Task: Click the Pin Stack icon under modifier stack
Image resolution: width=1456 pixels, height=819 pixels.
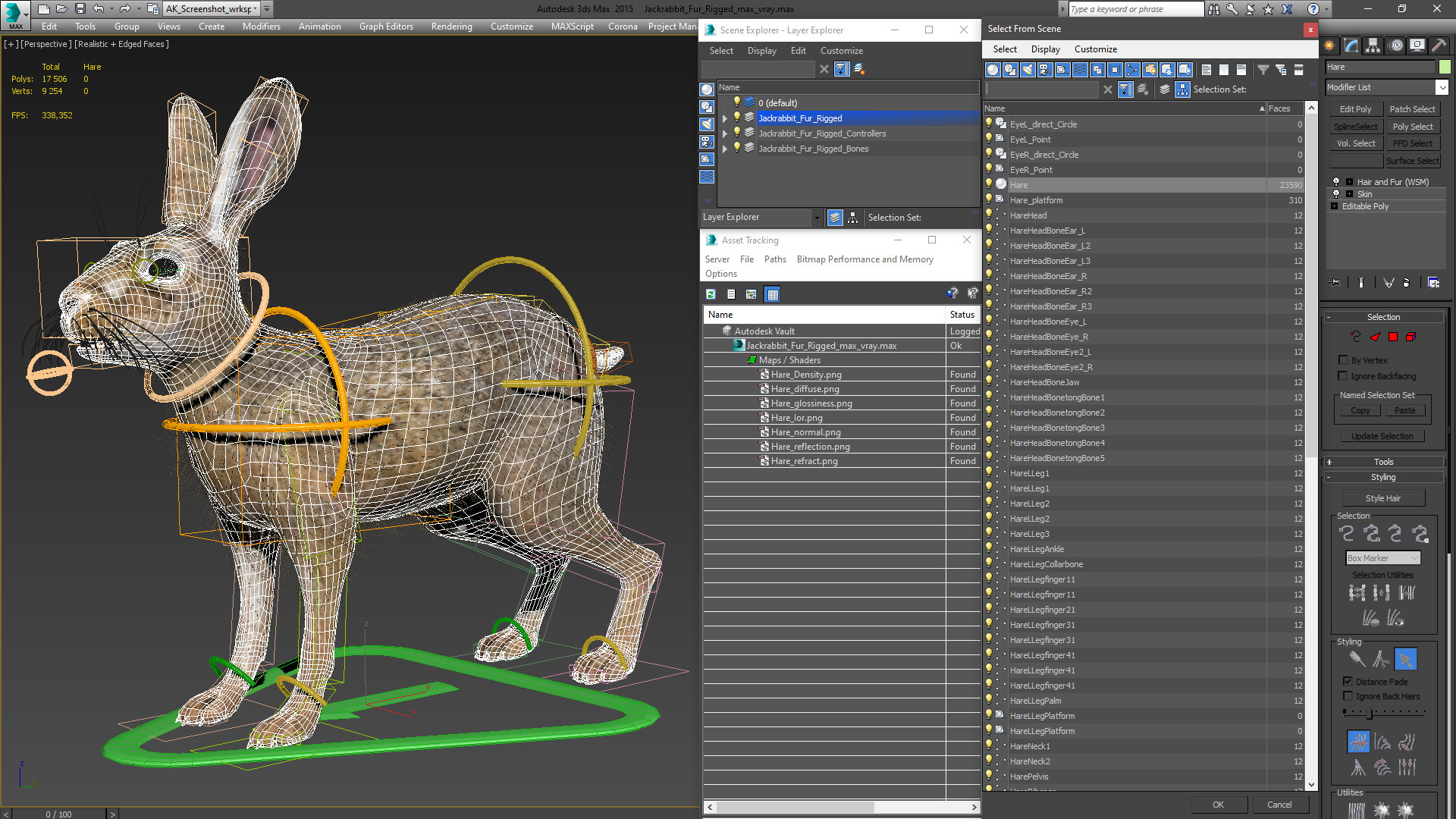Action: click(1335, 282)
